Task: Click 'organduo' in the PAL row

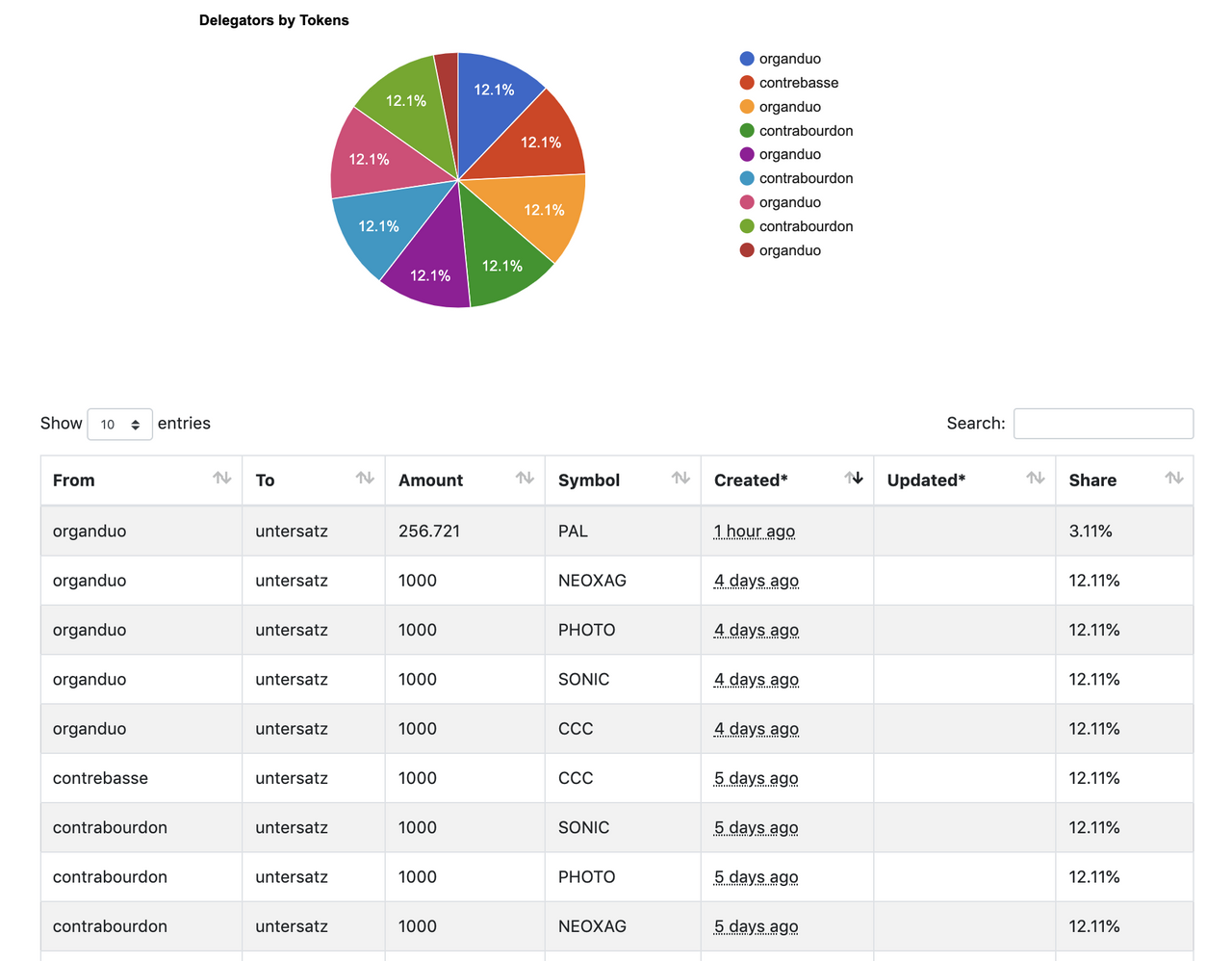Action: [90, 532]
